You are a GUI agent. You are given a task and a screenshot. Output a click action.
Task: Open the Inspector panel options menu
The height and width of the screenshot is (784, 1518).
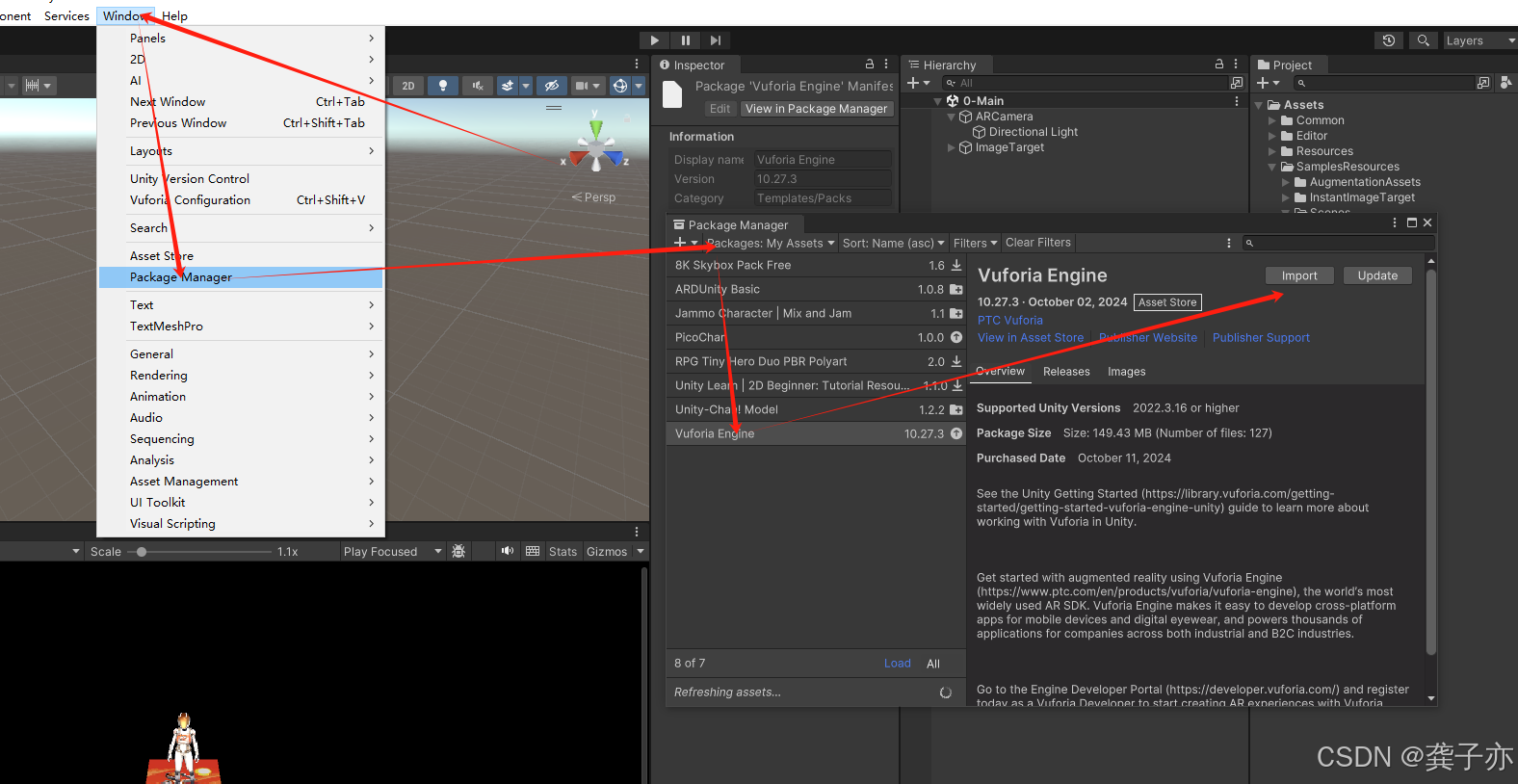(886, 65)
